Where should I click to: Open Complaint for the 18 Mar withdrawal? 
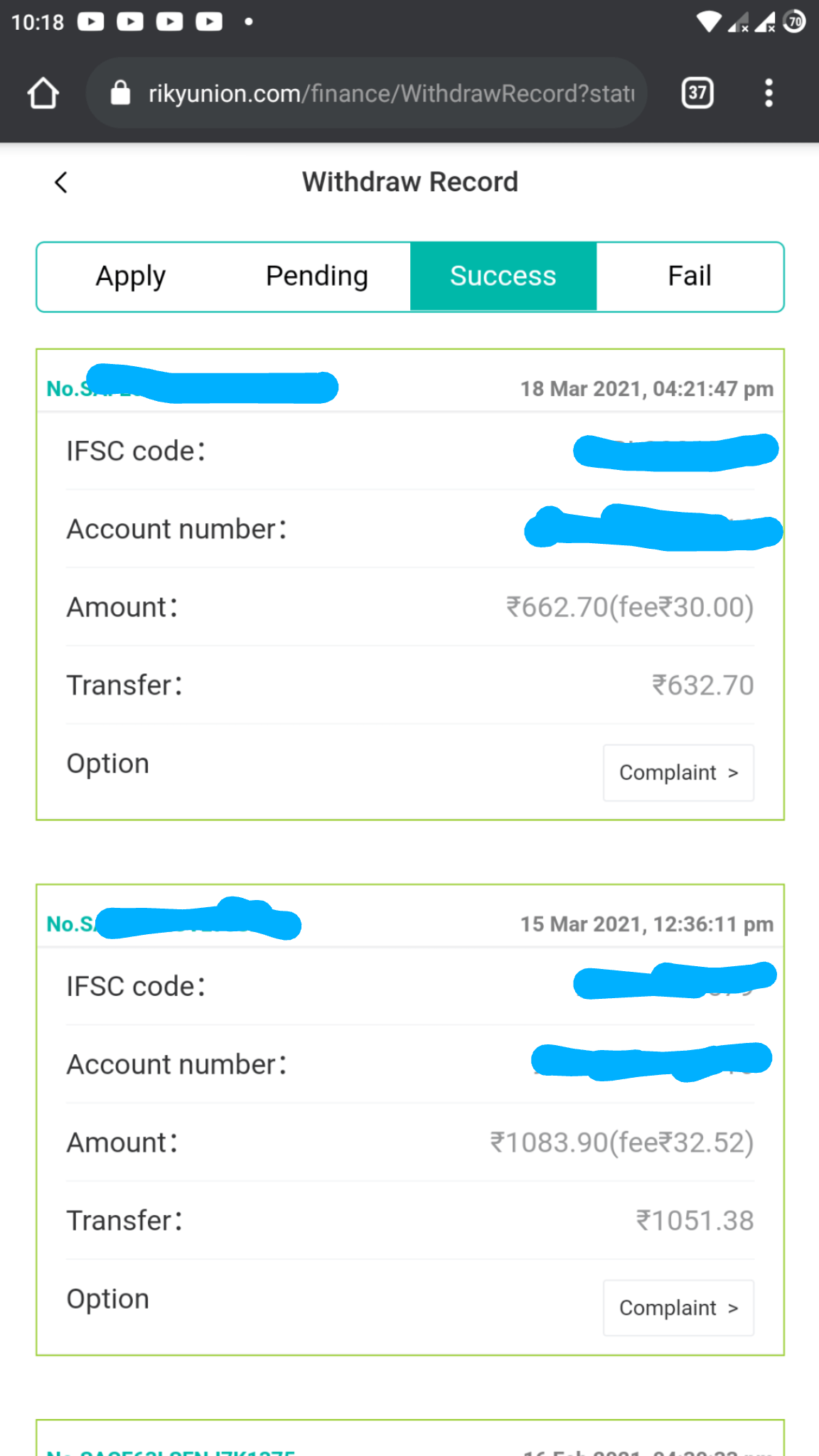coord(678,773)
